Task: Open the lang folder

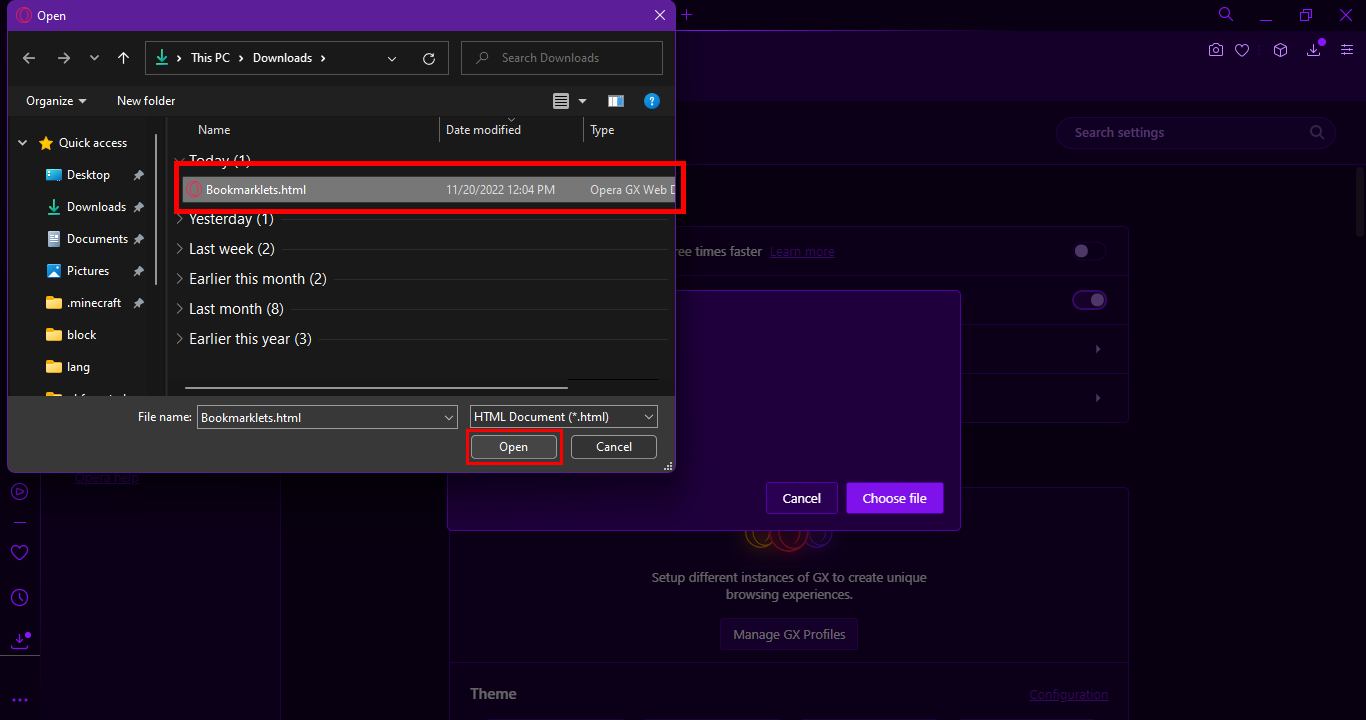Action: [x=68, y=367]
